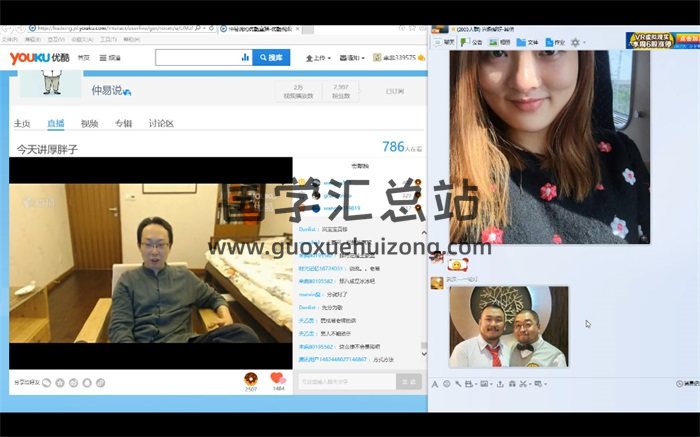
Task: Click the heart like icon (1484)
Action: pyautogui.click(x=278, y=379)
